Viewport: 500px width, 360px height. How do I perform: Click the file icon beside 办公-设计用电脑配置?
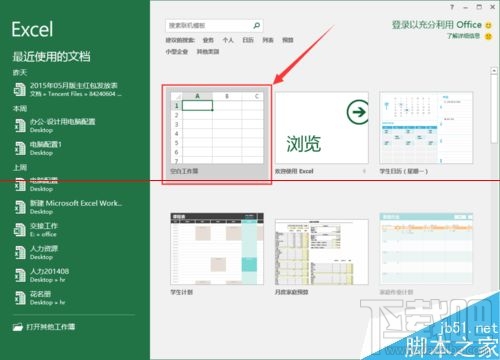(x=20, y=126)
